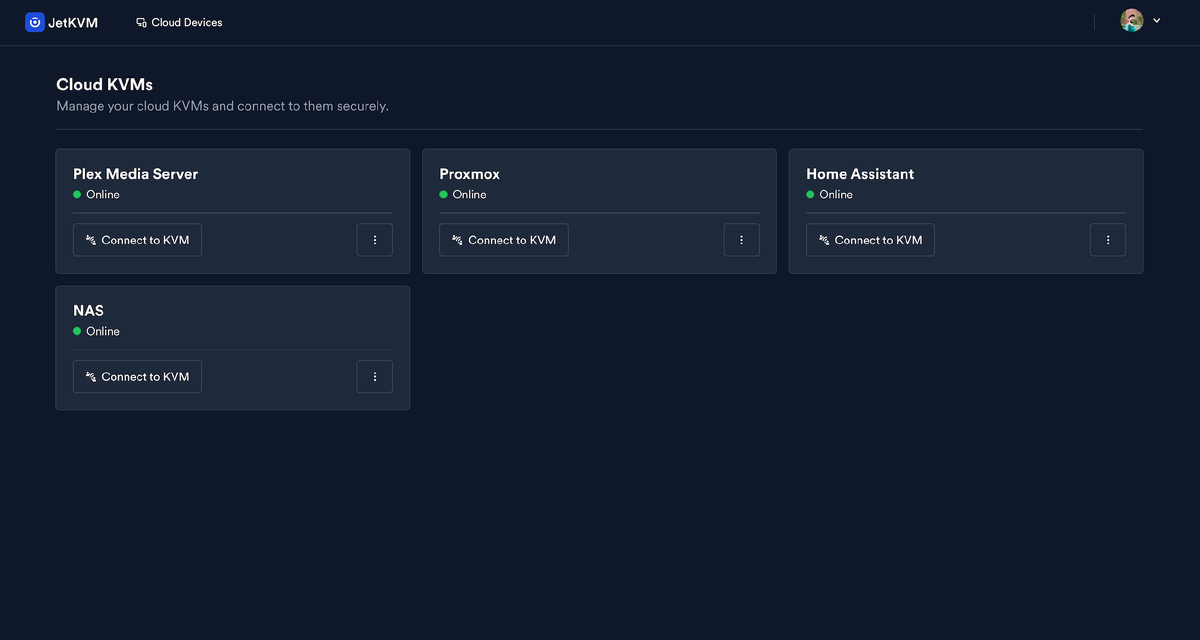Select the connect plug icon on NAS card
The image size is (1200, 640).
[88, 377]
